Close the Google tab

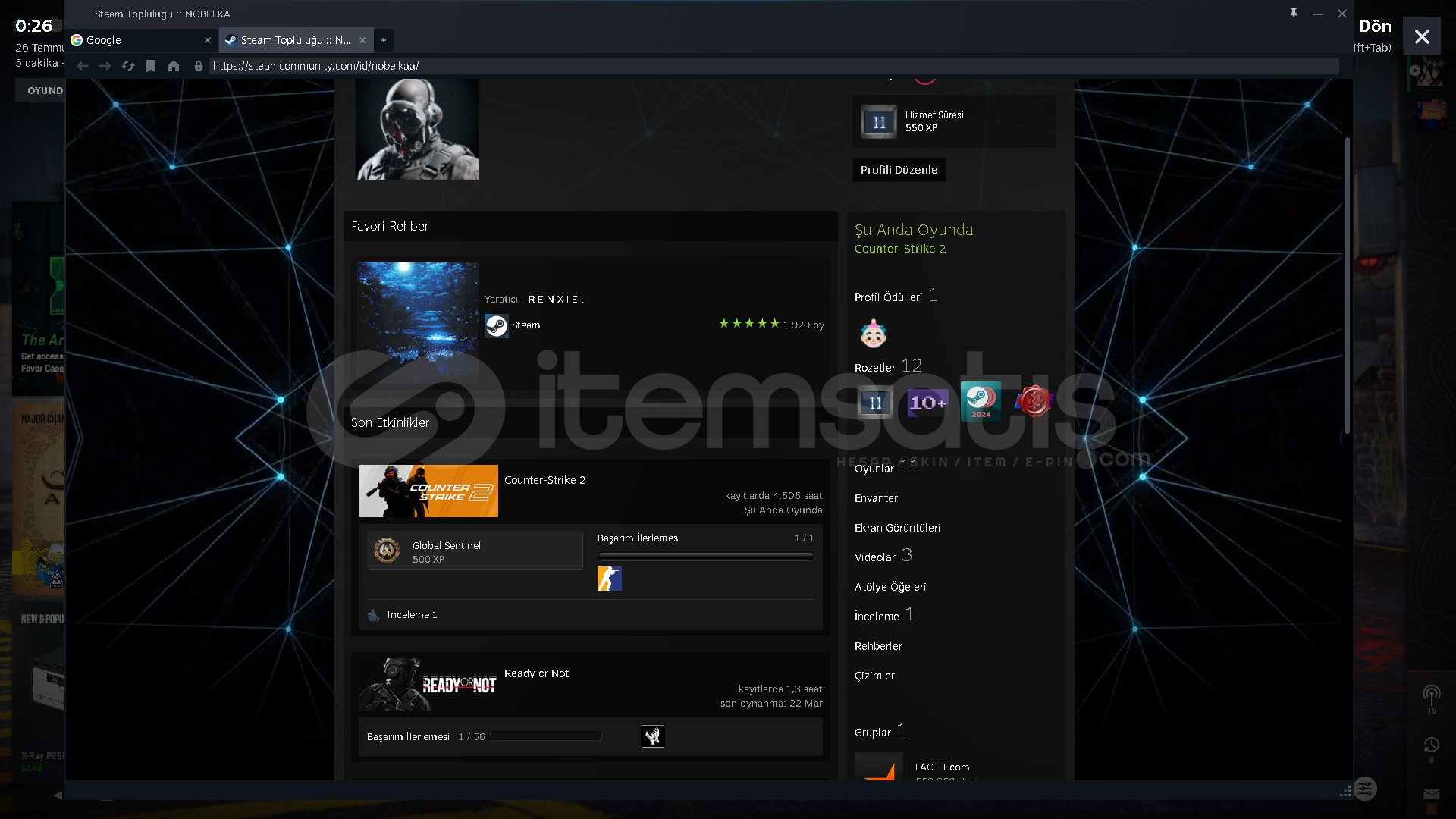[x=208, y=40]
